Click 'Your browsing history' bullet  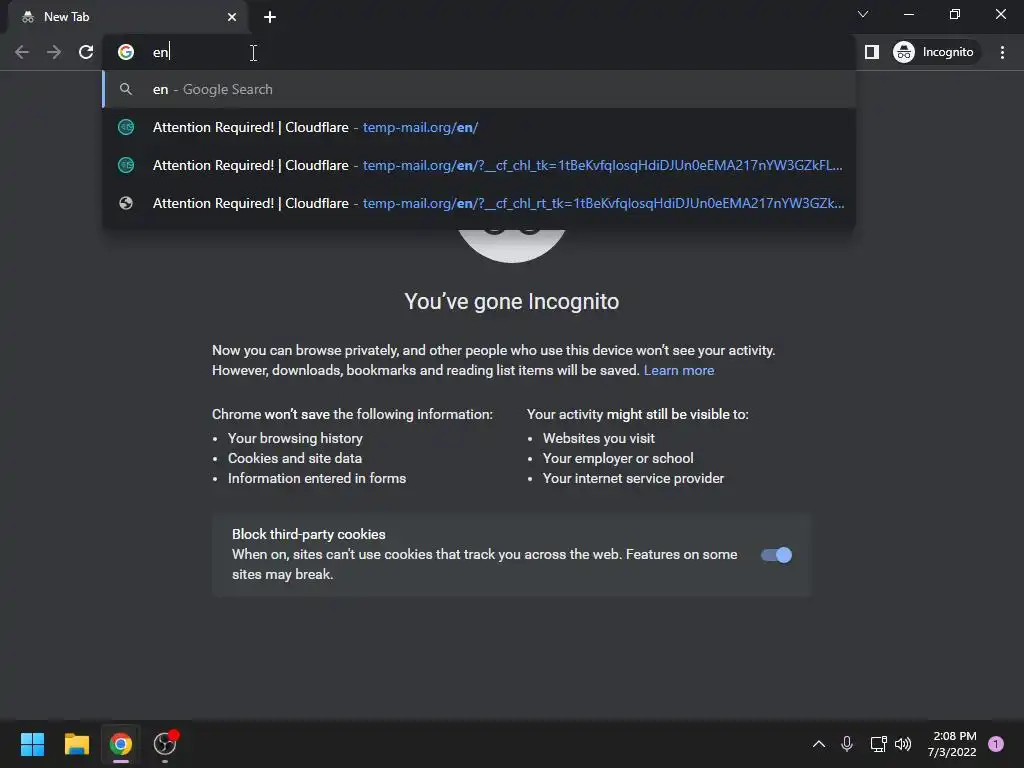click(295, 438)
